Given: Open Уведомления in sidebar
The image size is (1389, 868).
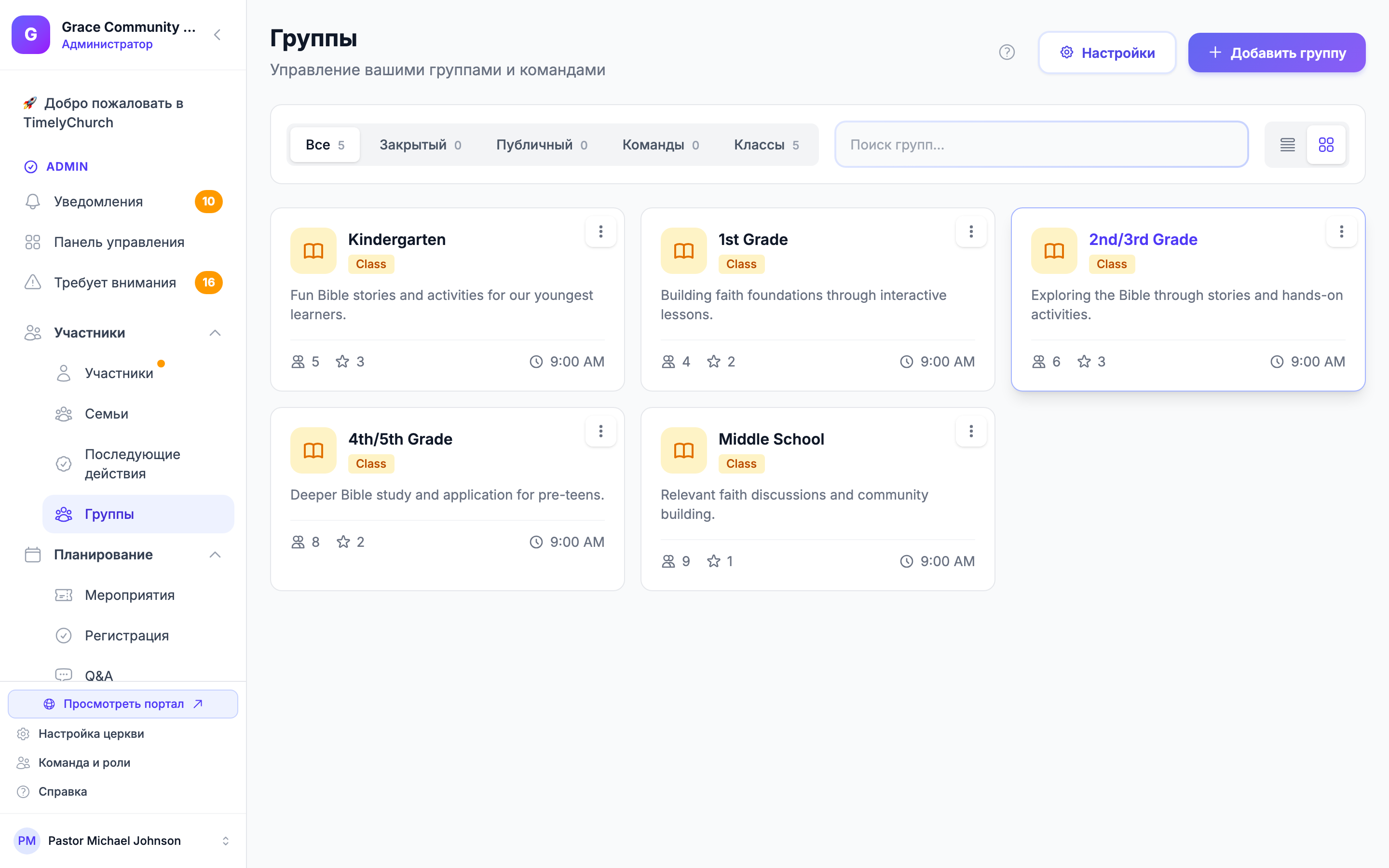Looking at the screenshot, I should 123,202.
